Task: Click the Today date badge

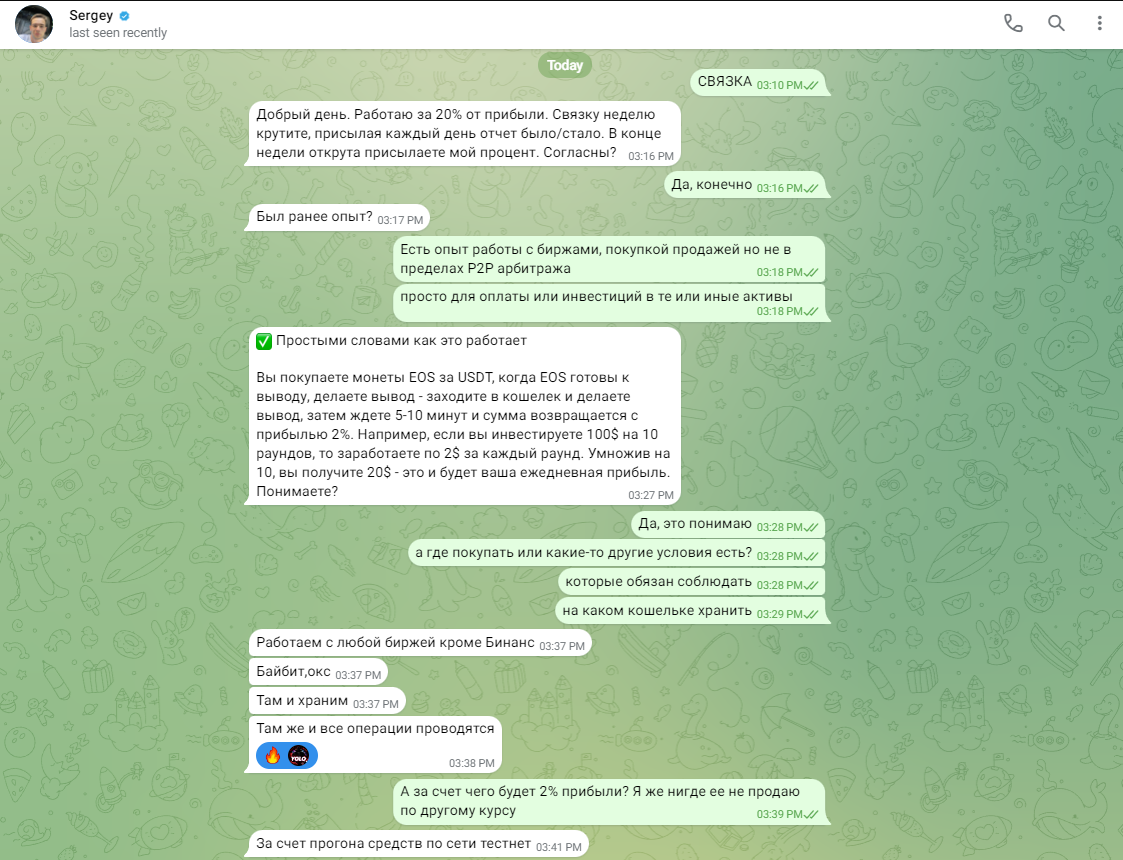Action: click(x=565, y=65)
